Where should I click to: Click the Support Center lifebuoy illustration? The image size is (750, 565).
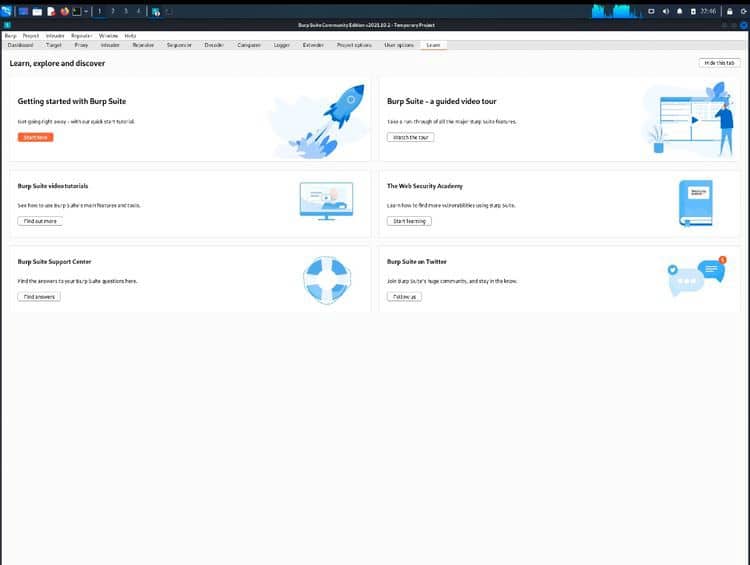pos(327,280)
